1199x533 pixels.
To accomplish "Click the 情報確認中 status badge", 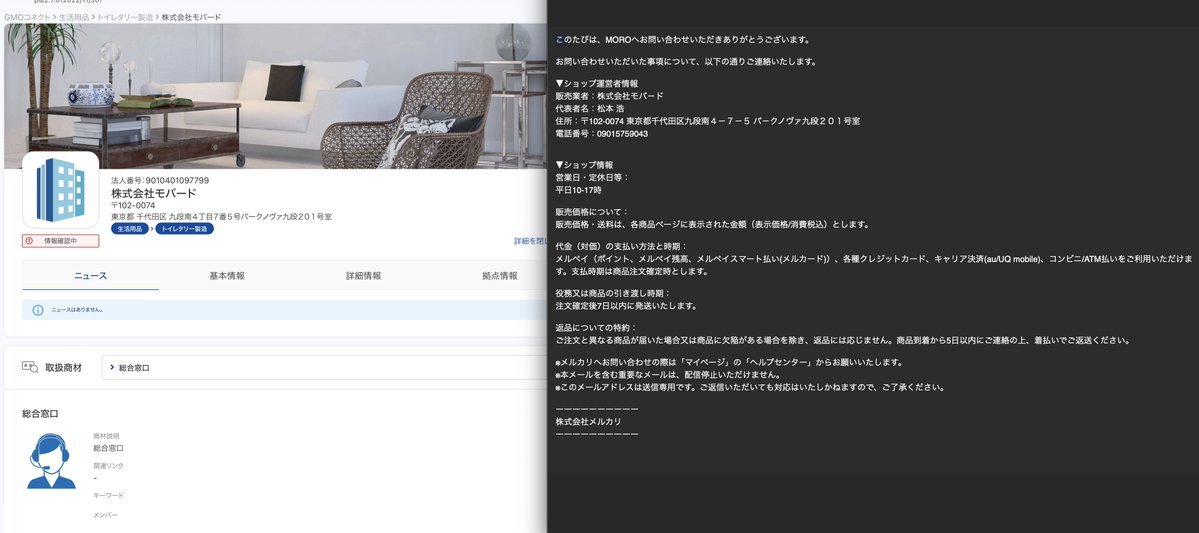I will point(60,242).
